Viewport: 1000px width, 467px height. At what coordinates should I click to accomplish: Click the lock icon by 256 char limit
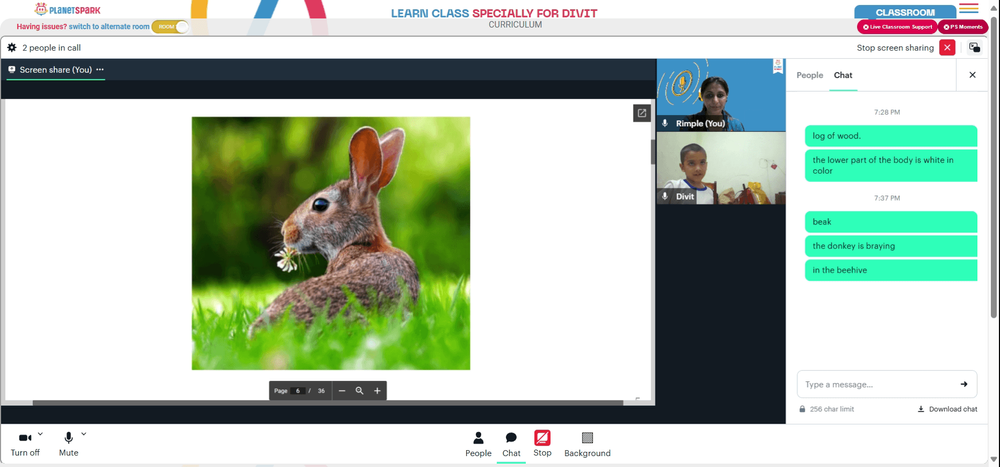(x=802, y=409)
